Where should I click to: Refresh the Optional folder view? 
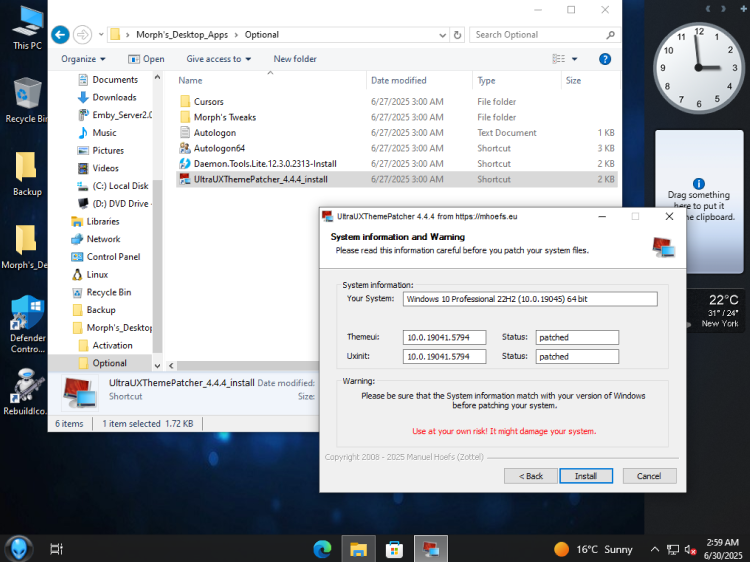point(457,35)
